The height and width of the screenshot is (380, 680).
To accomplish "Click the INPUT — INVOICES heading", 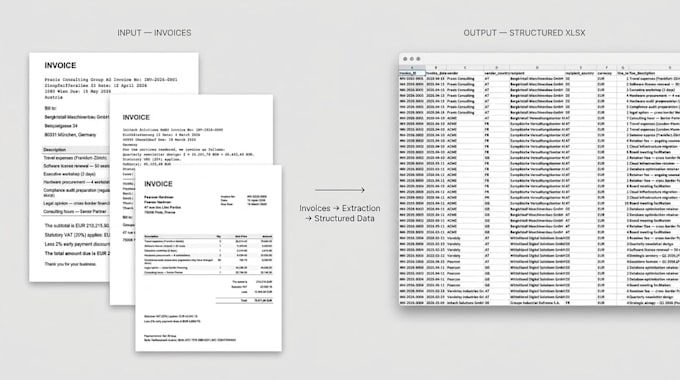I will [154, 33].
